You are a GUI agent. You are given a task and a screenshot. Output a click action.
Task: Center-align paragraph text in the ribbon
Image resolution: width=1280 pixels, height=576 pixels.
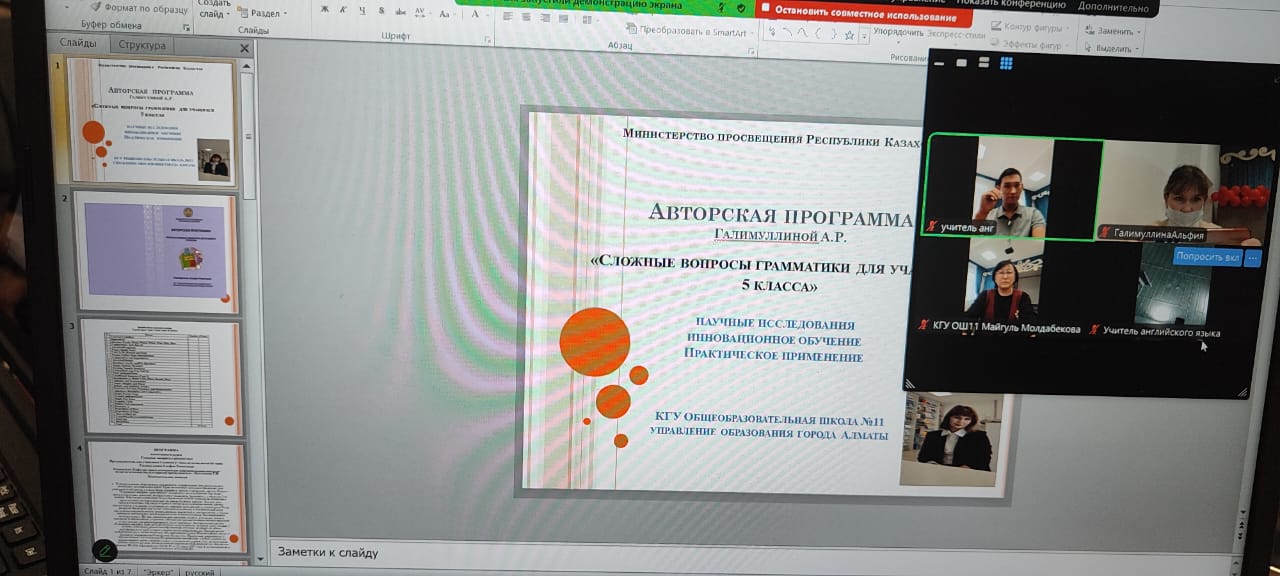tap(525, 17)
